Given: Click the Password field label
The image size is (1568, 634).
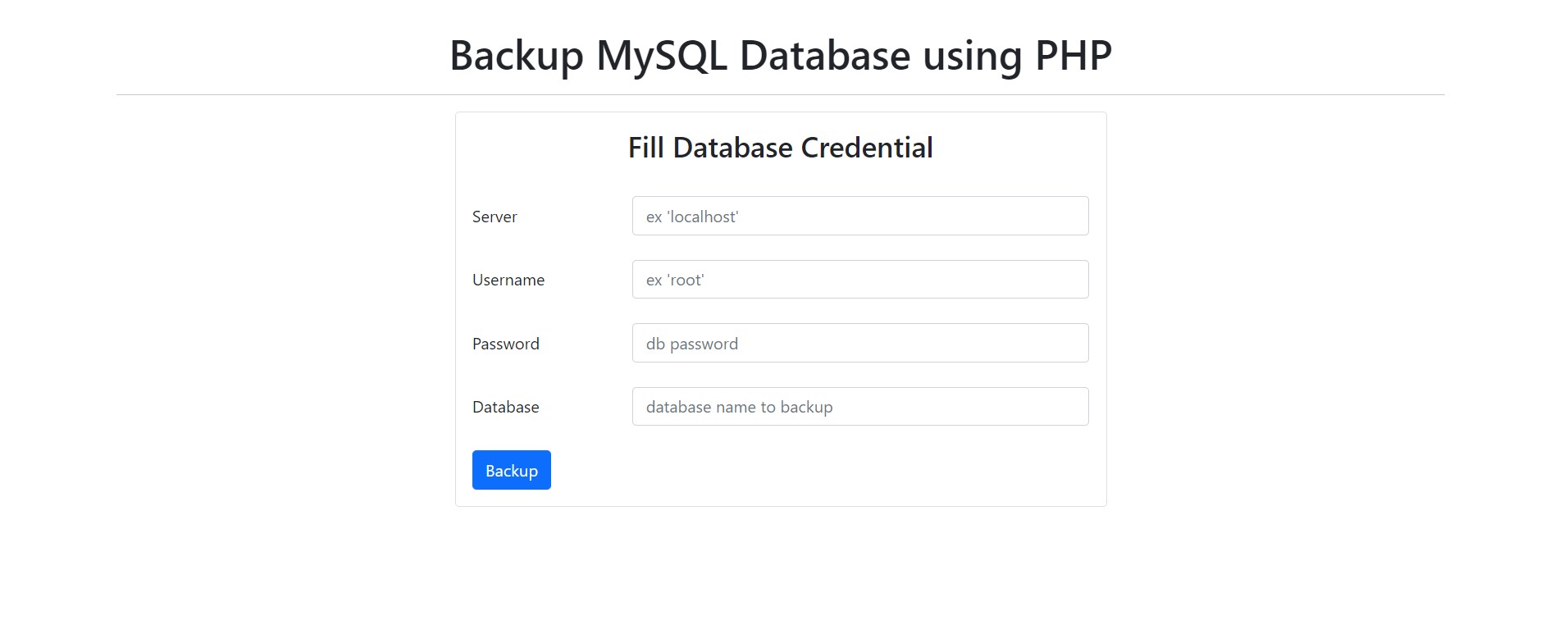Looking at the screenshot, I should (x=506, y=344).
